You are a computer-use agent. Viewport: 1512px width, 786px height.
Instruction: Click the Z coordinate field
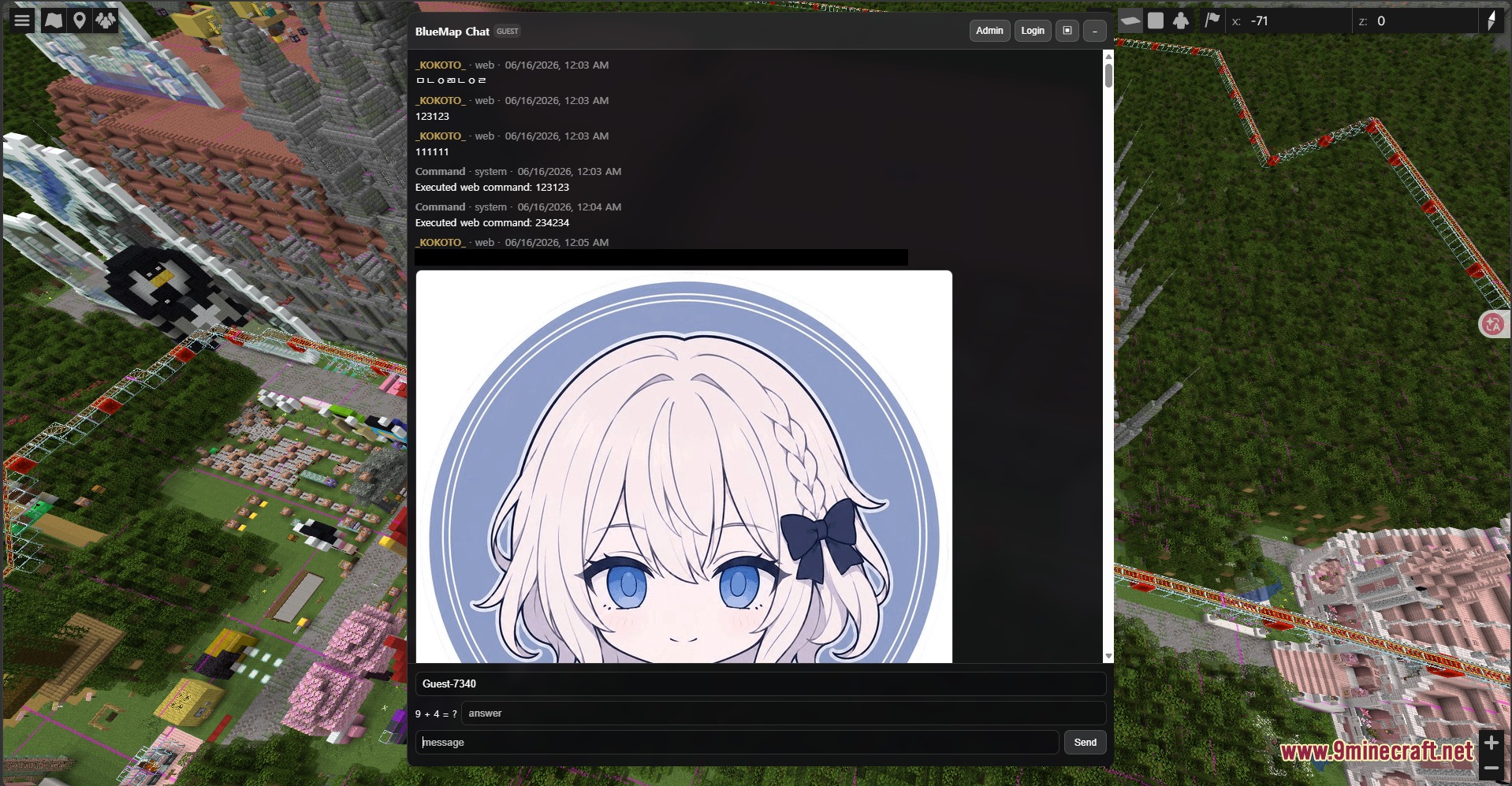(x=1414, y=21)
